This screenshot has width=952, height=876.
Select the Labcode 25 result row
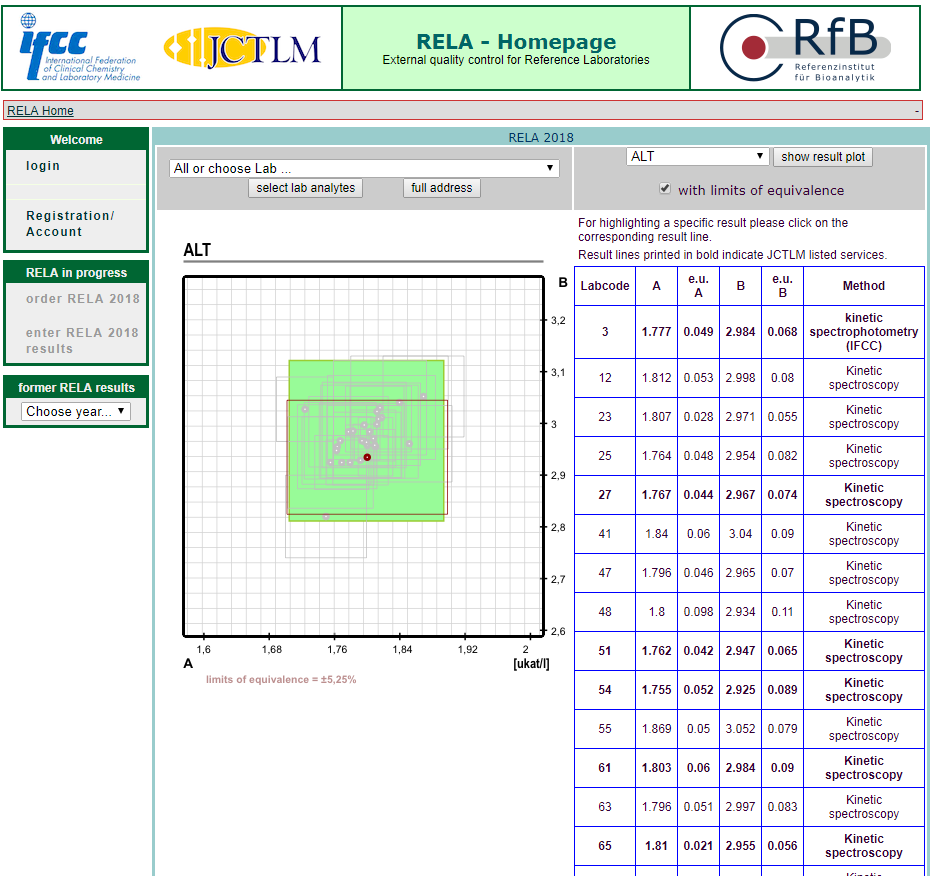(749, 455)
